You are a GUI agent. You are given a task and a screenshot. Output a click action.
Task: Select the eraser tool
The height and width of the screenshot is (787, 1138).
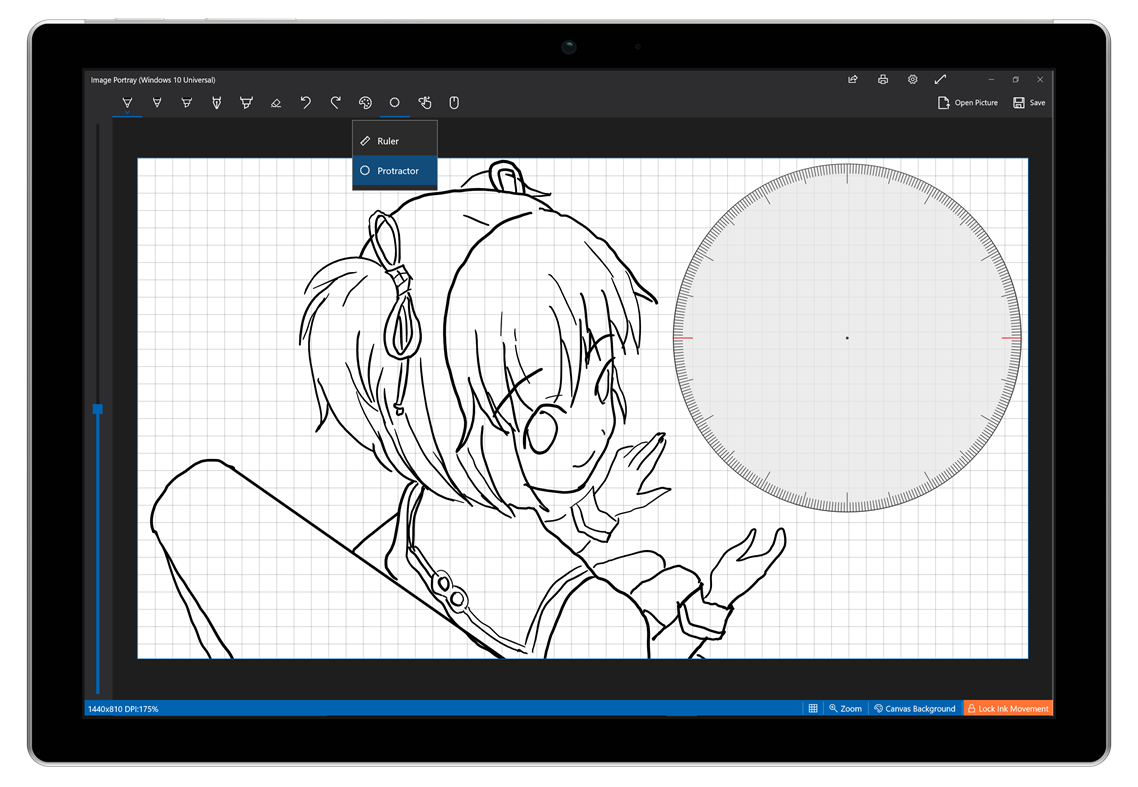pos(276,101)
